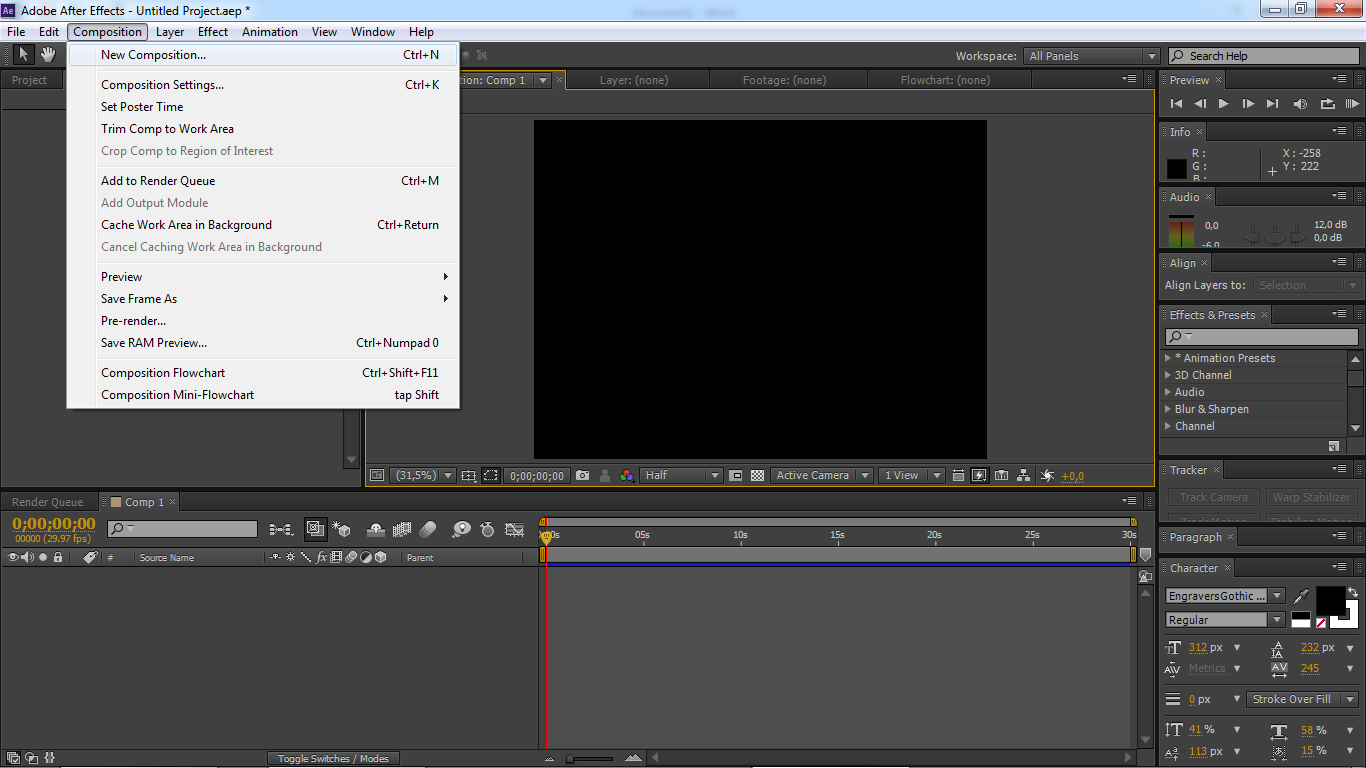Enable Auto-keyframe mode in the timeline

click(x=487, y=529)
